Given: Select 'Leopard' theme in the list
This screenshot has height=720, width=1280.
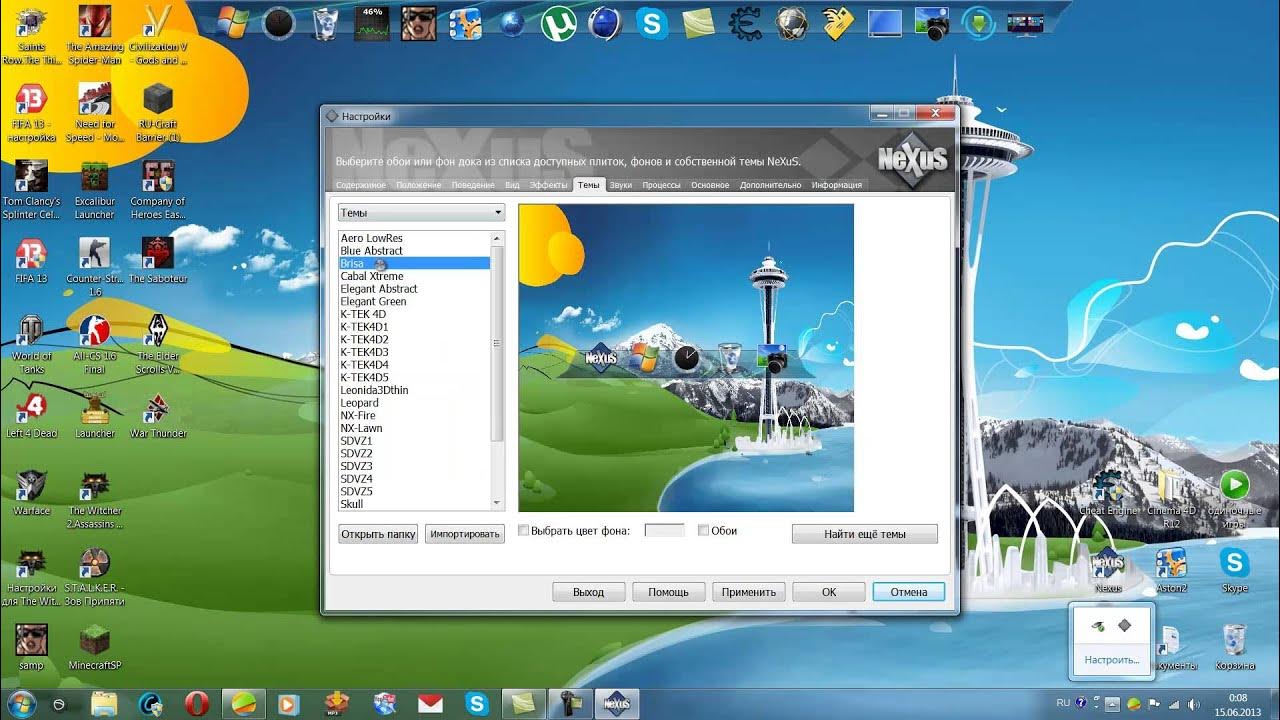Looking at the screenshot, I should [x=414, y=403].
